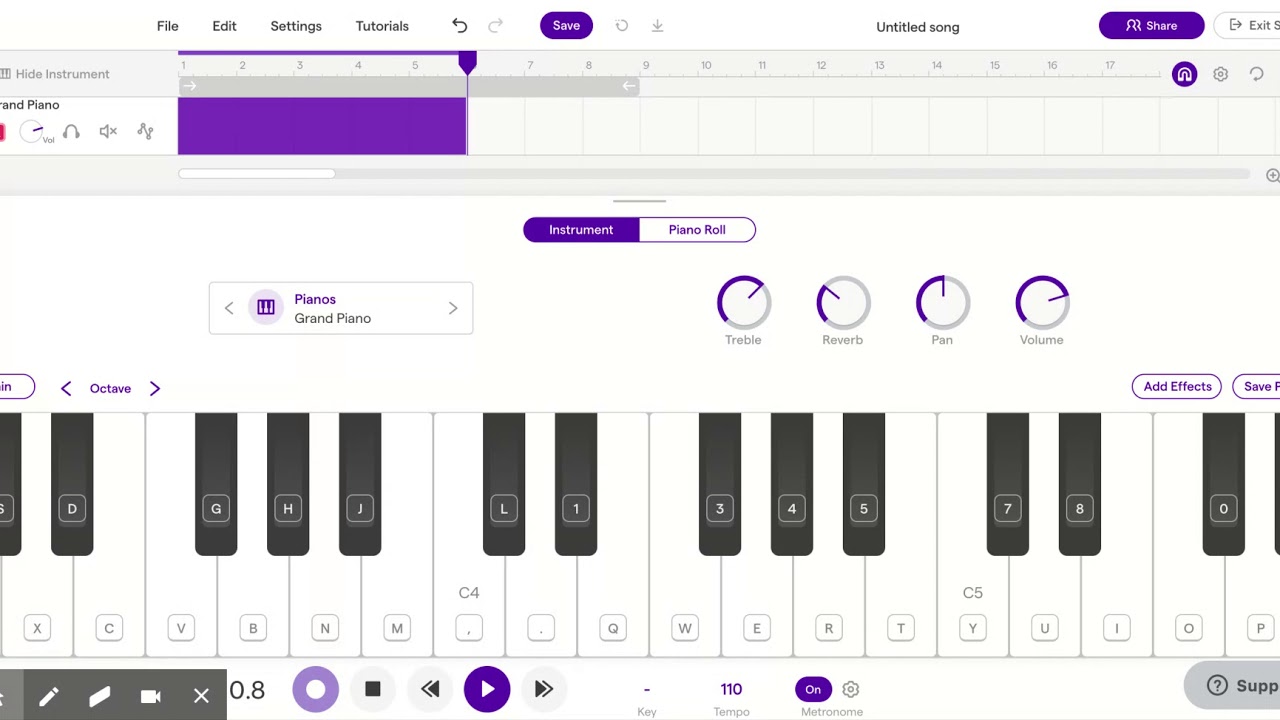
Task: Adjust the Reverb knob
Action: coord(843,302)
